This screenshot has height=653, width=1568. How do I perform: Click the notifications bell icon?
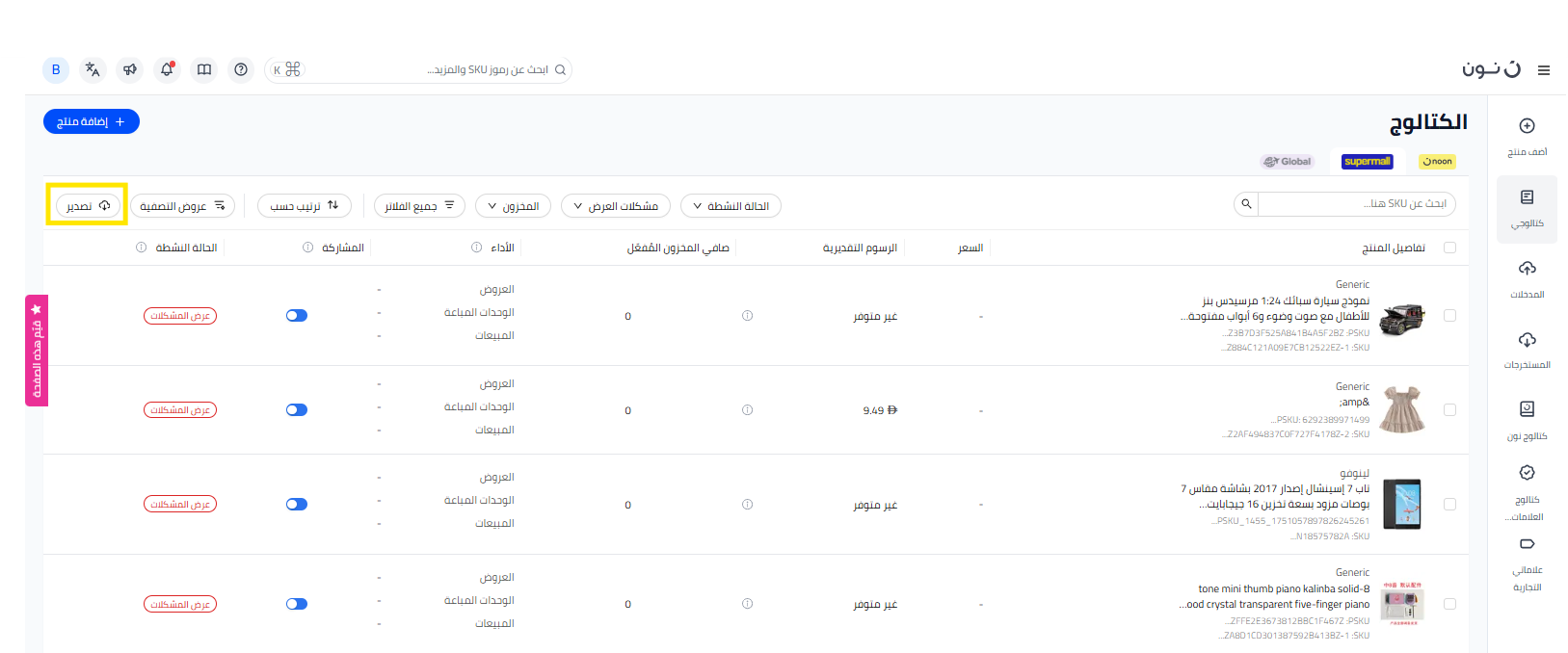[167, 69]
